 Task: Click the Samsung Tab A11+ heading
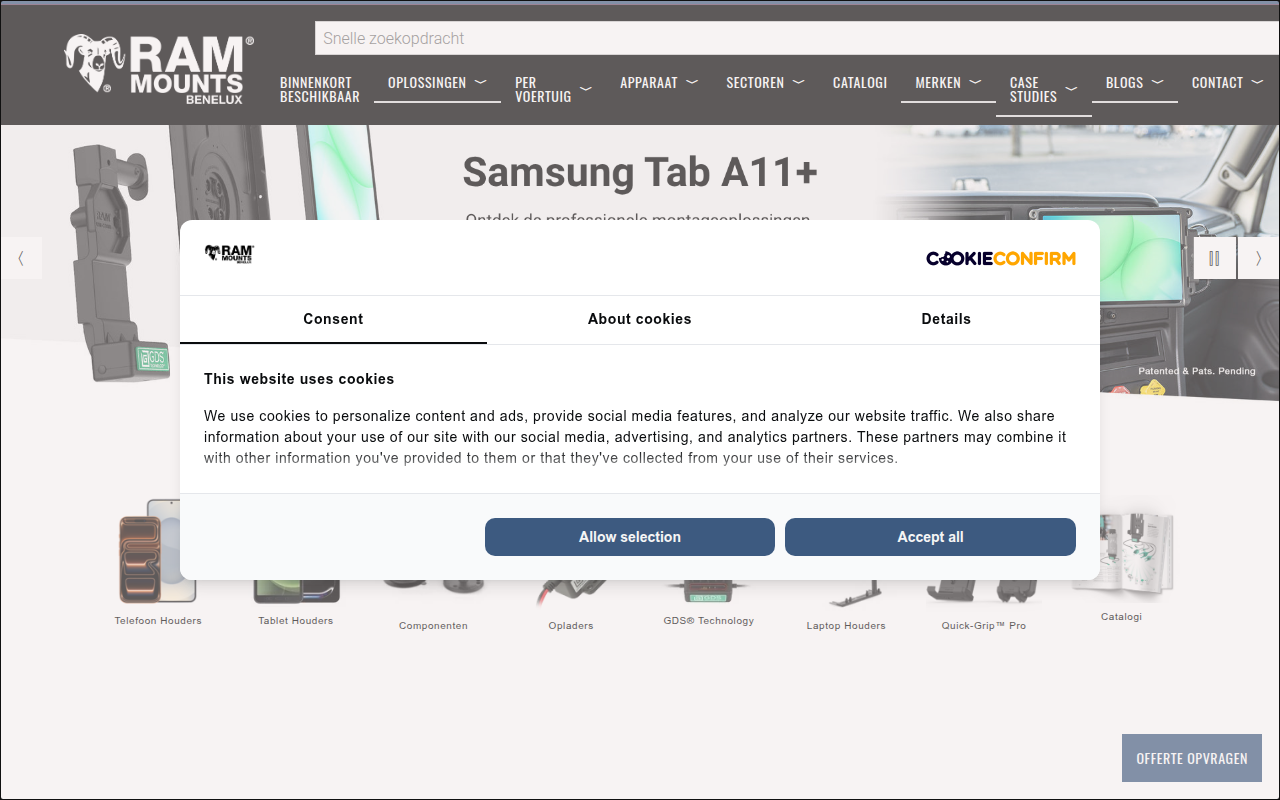click(640, 173)
